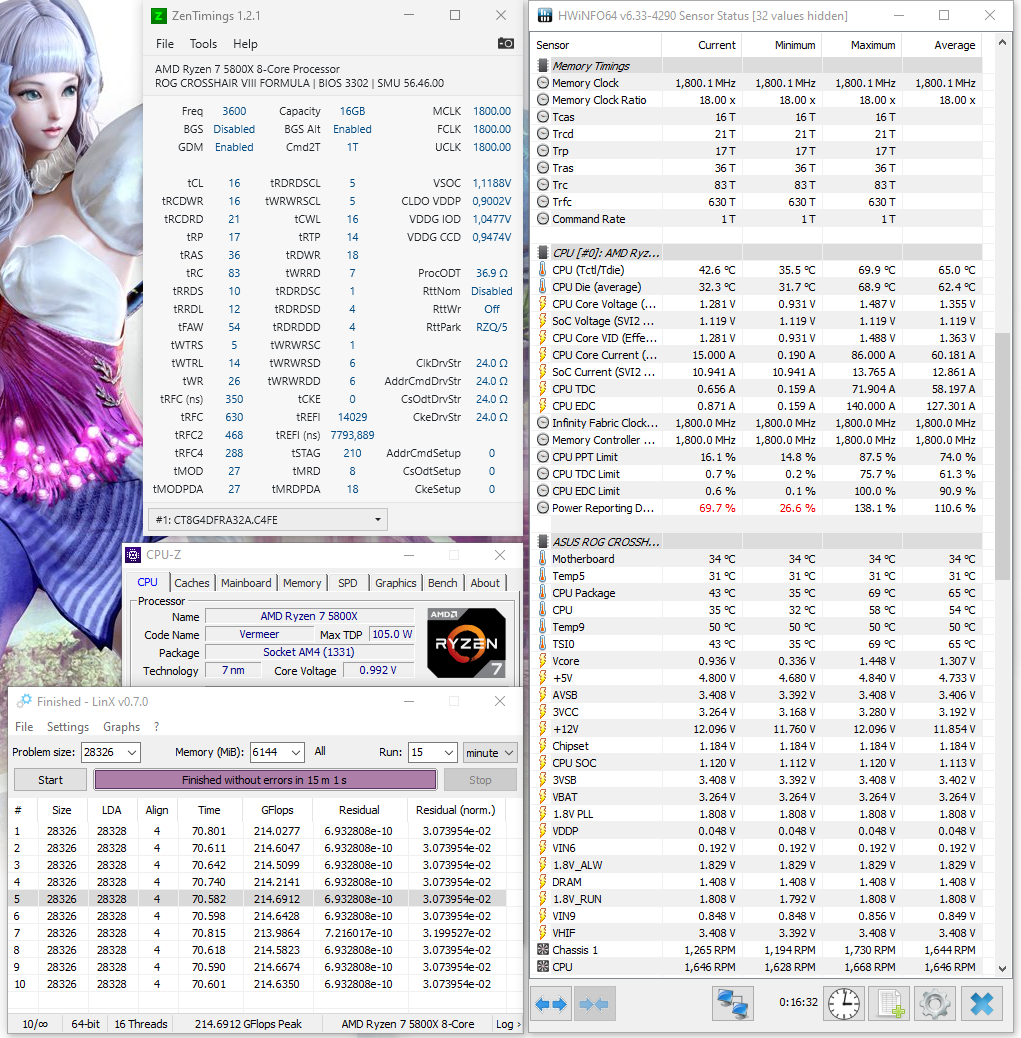Open the LinX Problem size dropdown
The image size is (1021, 1038).
point(132,753)
